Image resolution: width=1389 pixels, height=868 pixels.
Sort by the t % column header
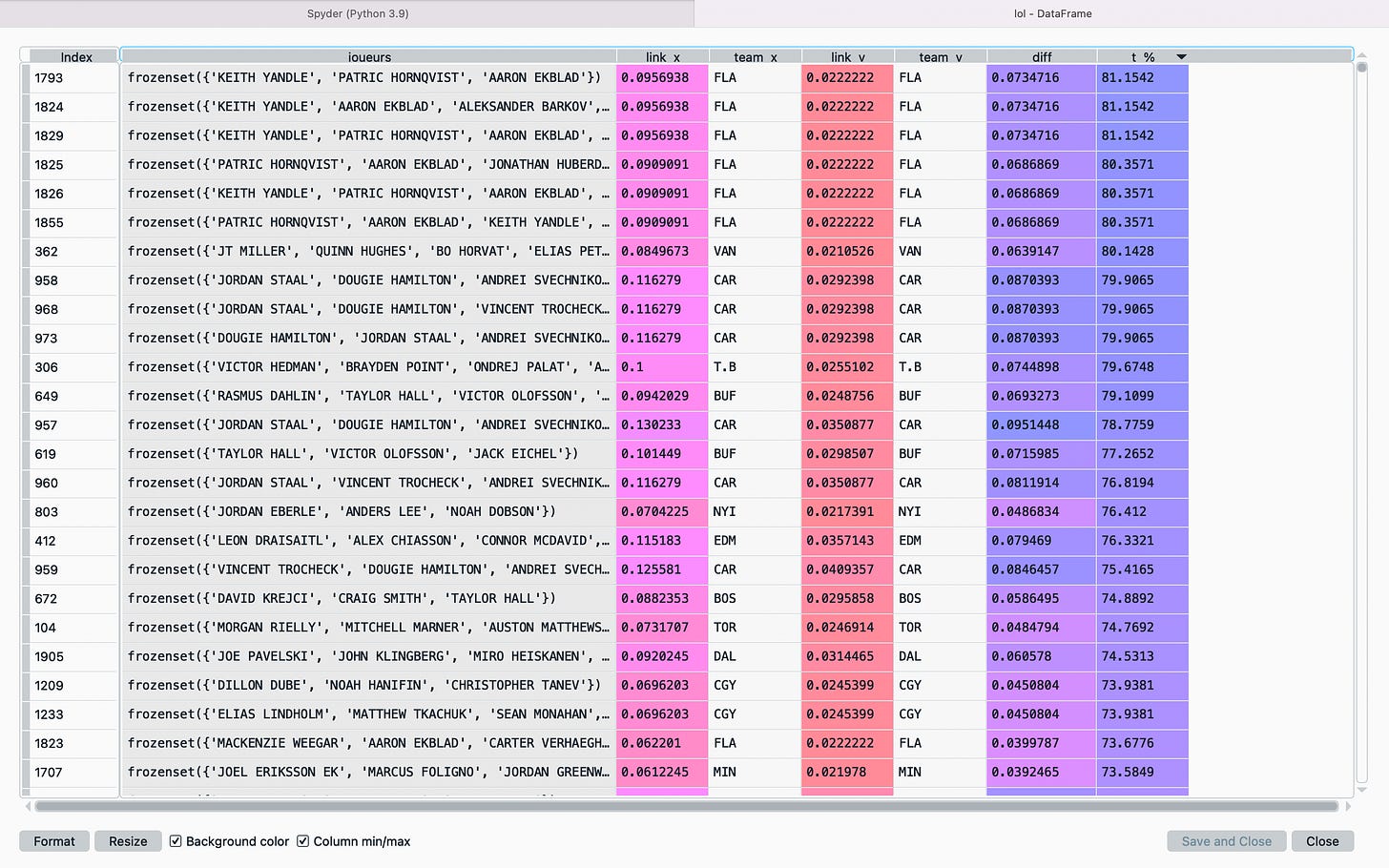coord(1143,56)
